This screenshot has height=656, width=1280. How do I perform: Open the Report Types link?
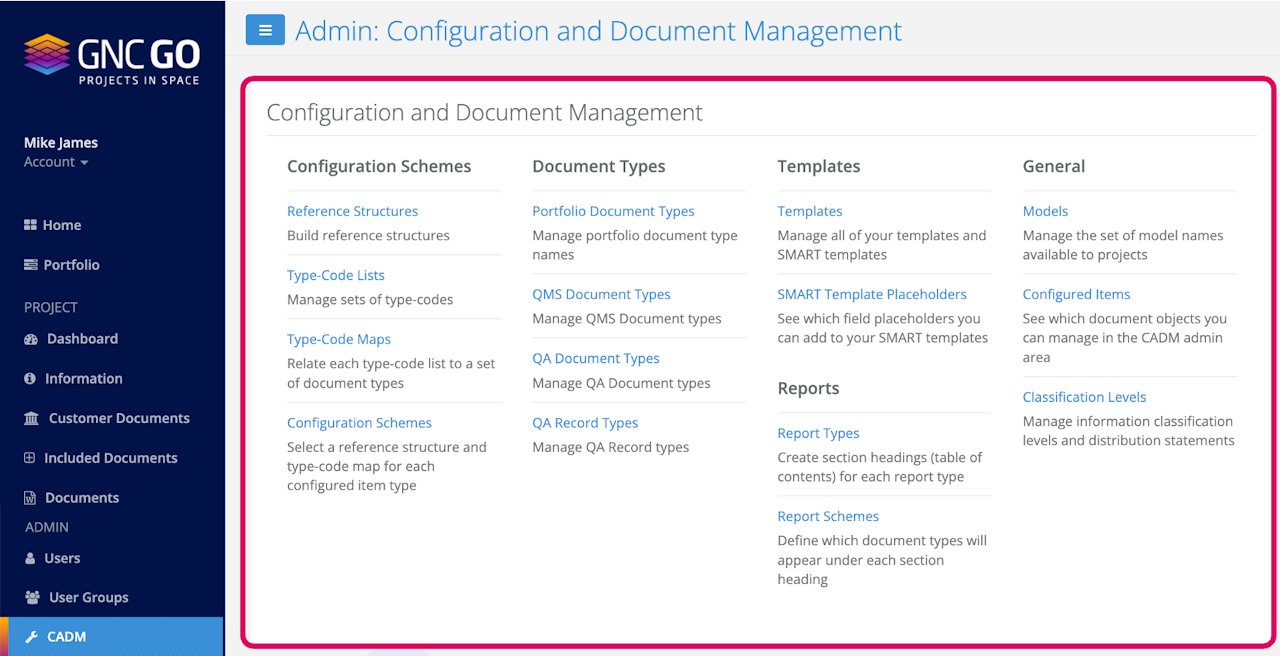[x=818, y=433]
